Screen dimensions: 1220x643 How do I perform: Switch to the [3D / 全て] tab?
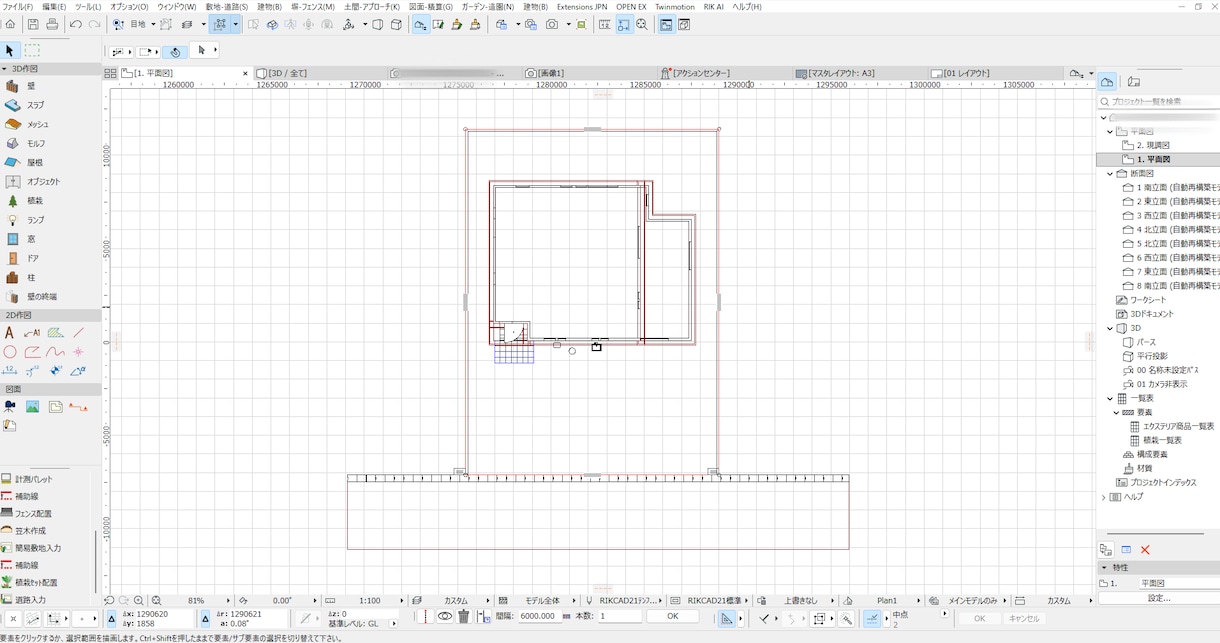click(322, 73)
